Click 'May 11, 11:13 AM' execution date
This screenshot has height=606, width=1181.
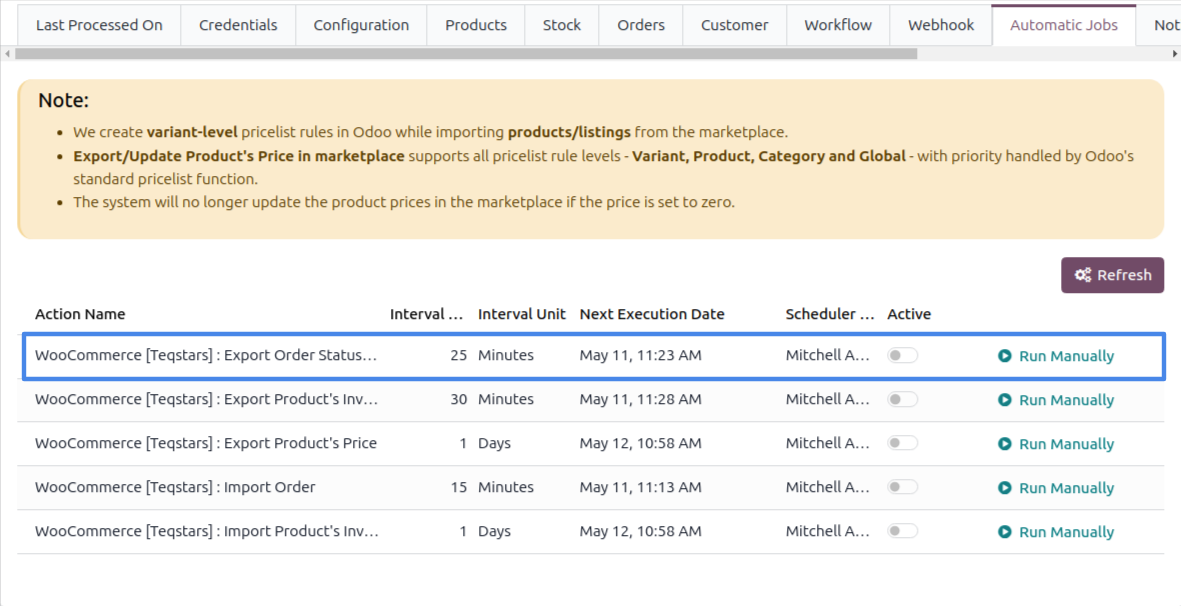pyautogui.click(x=640, y=487)
